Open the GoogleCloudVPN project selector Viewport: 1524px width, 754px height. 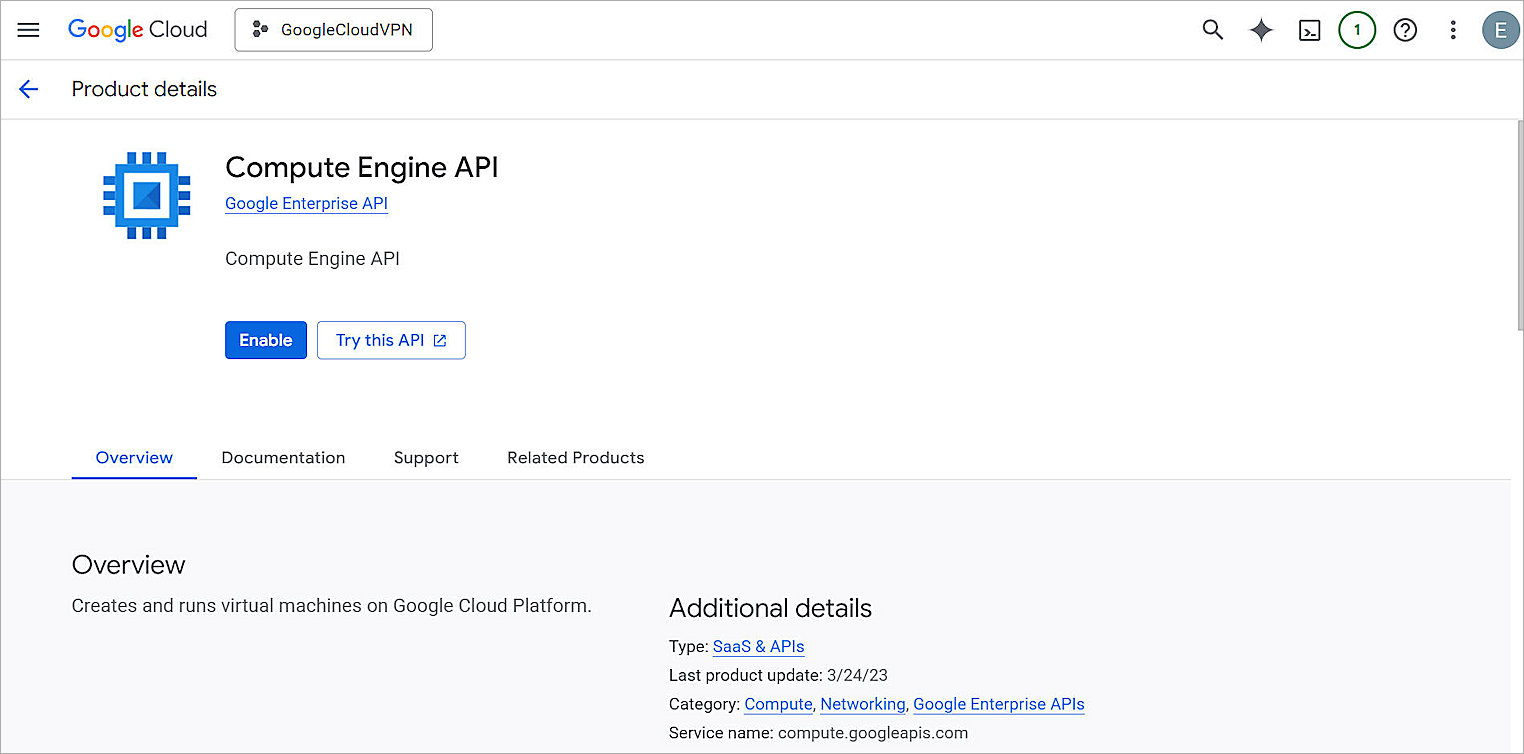333,30
